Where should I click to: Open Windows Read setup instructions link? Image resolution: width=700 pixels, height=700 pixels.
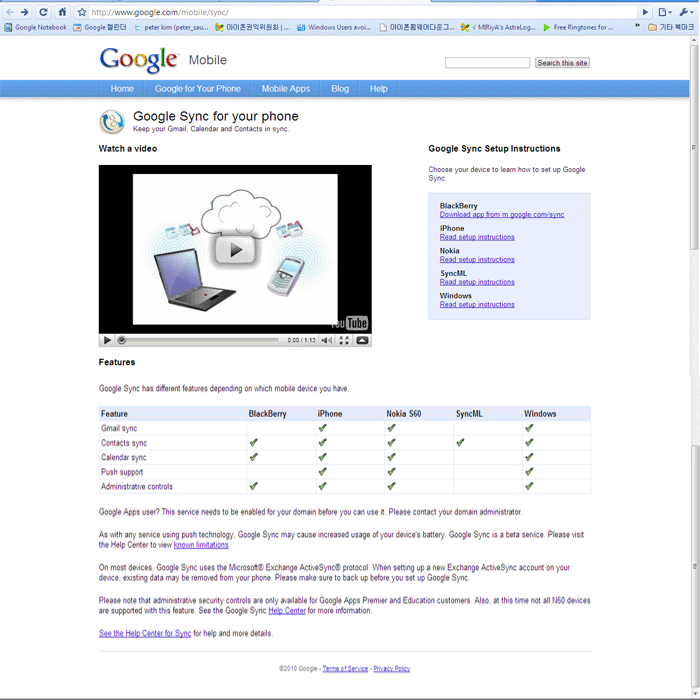pos(477,304)
